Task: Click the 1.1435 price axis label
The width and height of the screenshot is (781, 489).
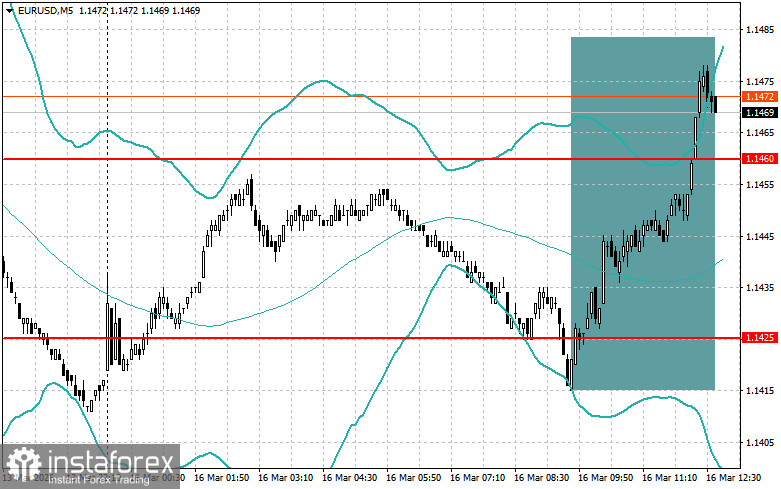Action: coord(760,287)
